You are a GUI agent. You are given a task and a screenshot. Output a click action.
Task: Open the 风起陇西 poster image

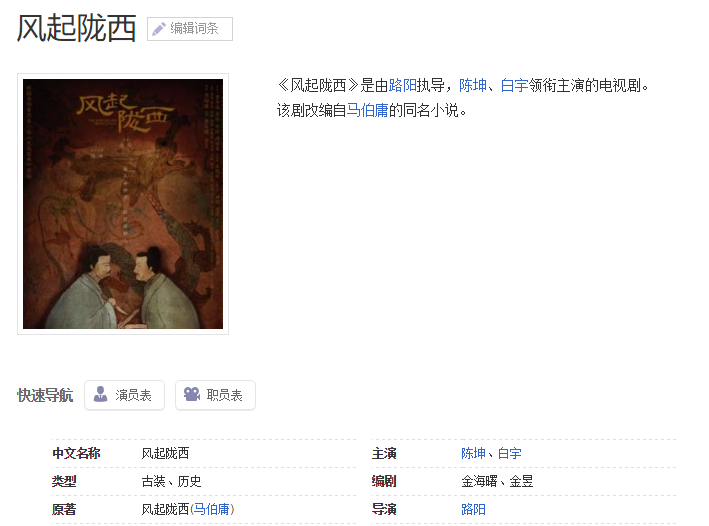click(x=123, y=204)
